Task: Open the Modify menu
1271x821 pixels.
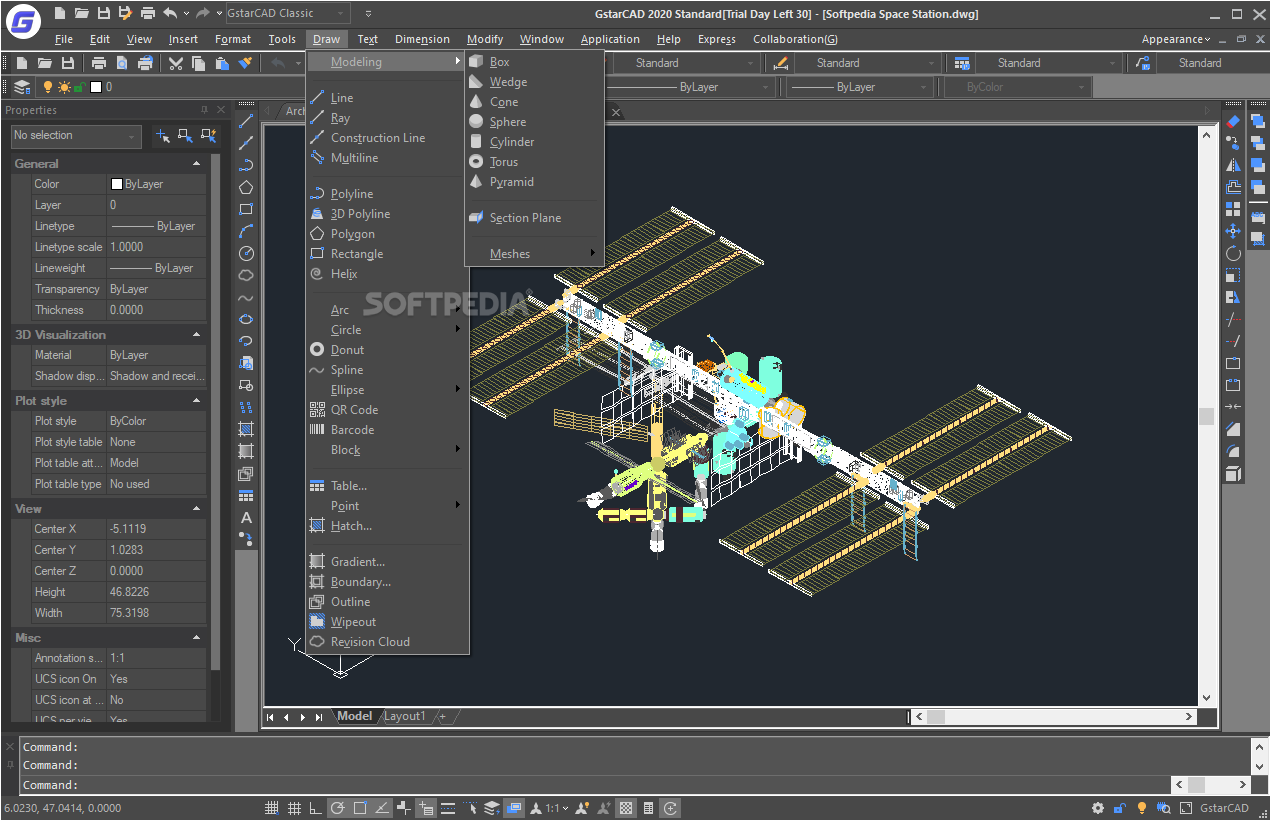Action: click(x=485, y=39)
